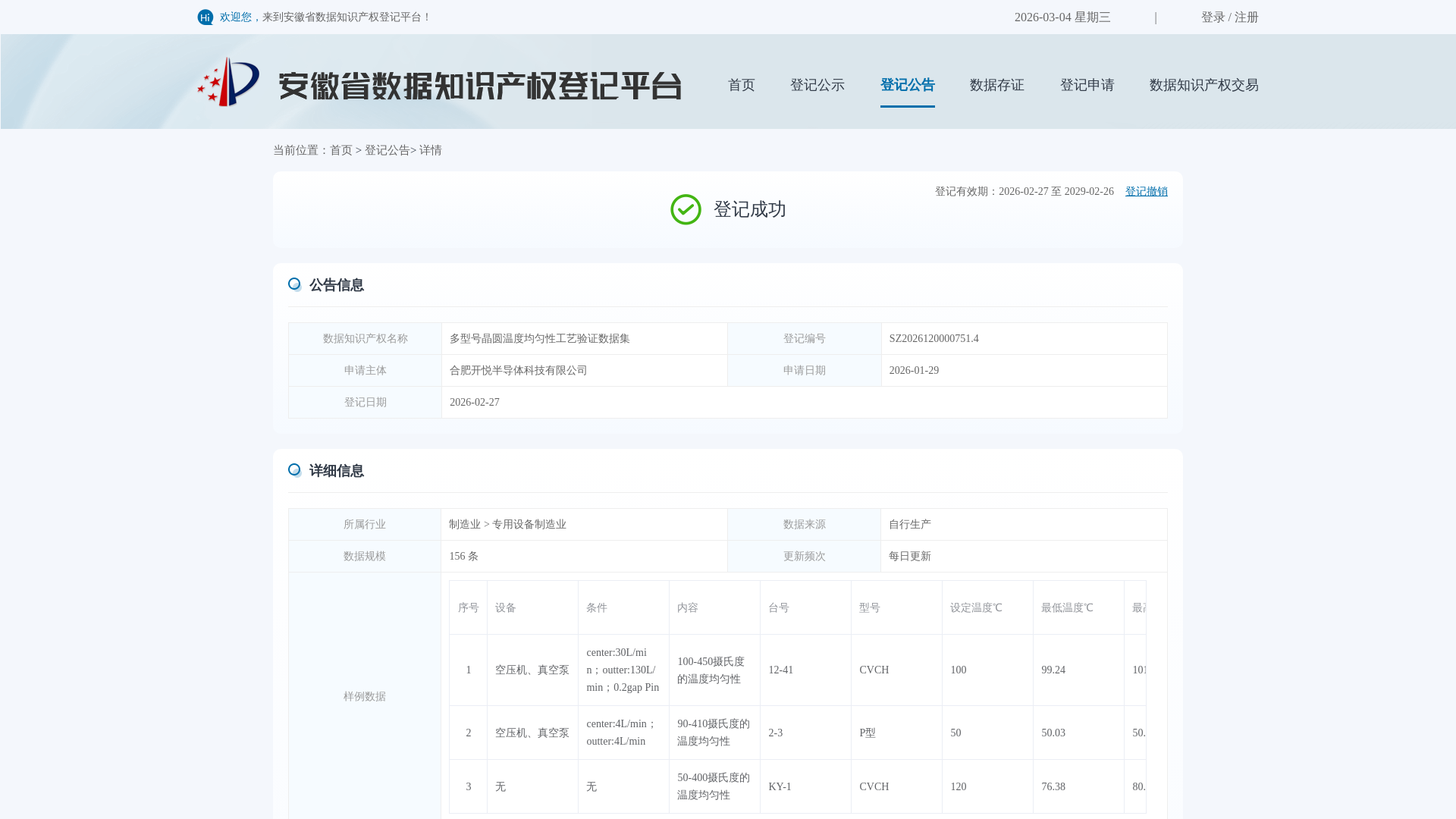1456x819 pixels.
Task: Click the platform title 安徽省数据知识产权登记平台
Action: [x=480, y=86]
